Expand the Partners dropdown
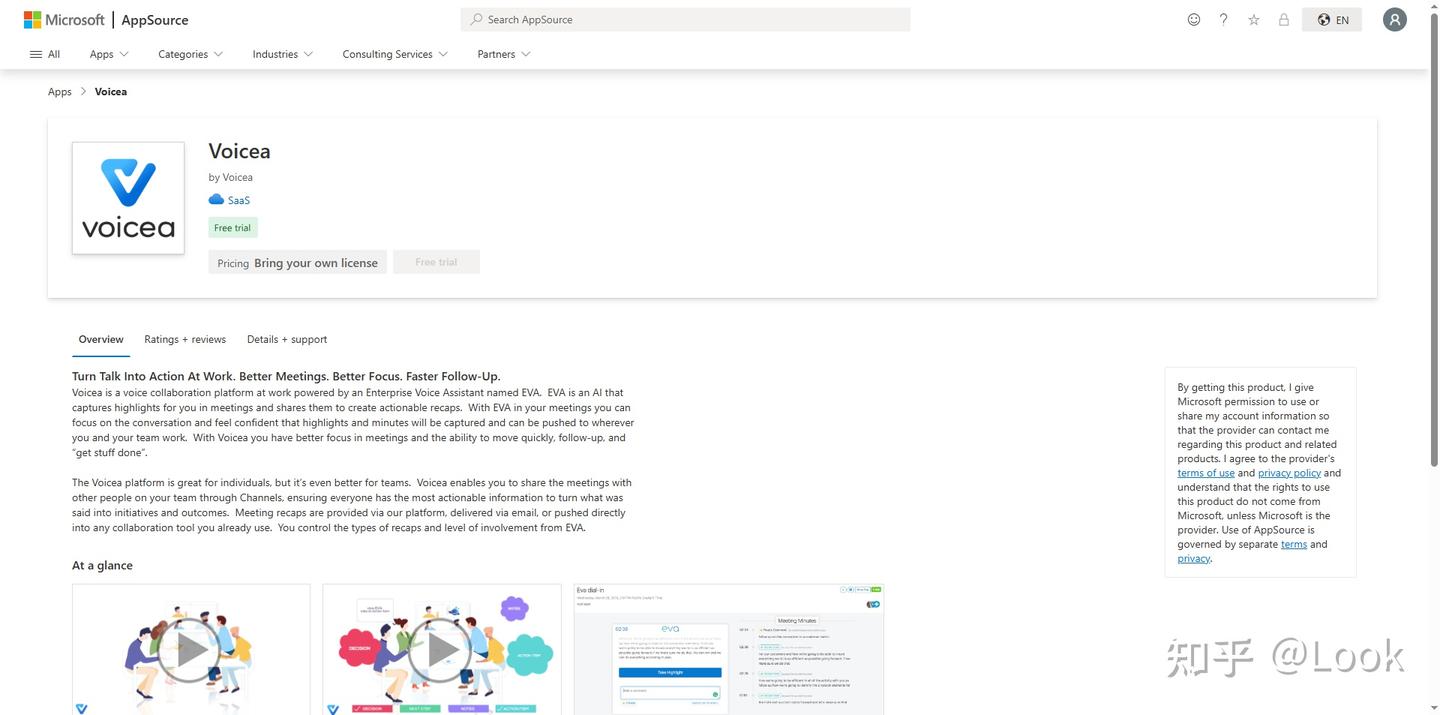Screen dimensions: 1440x715 pyautogui.click(x=504, y=54)
